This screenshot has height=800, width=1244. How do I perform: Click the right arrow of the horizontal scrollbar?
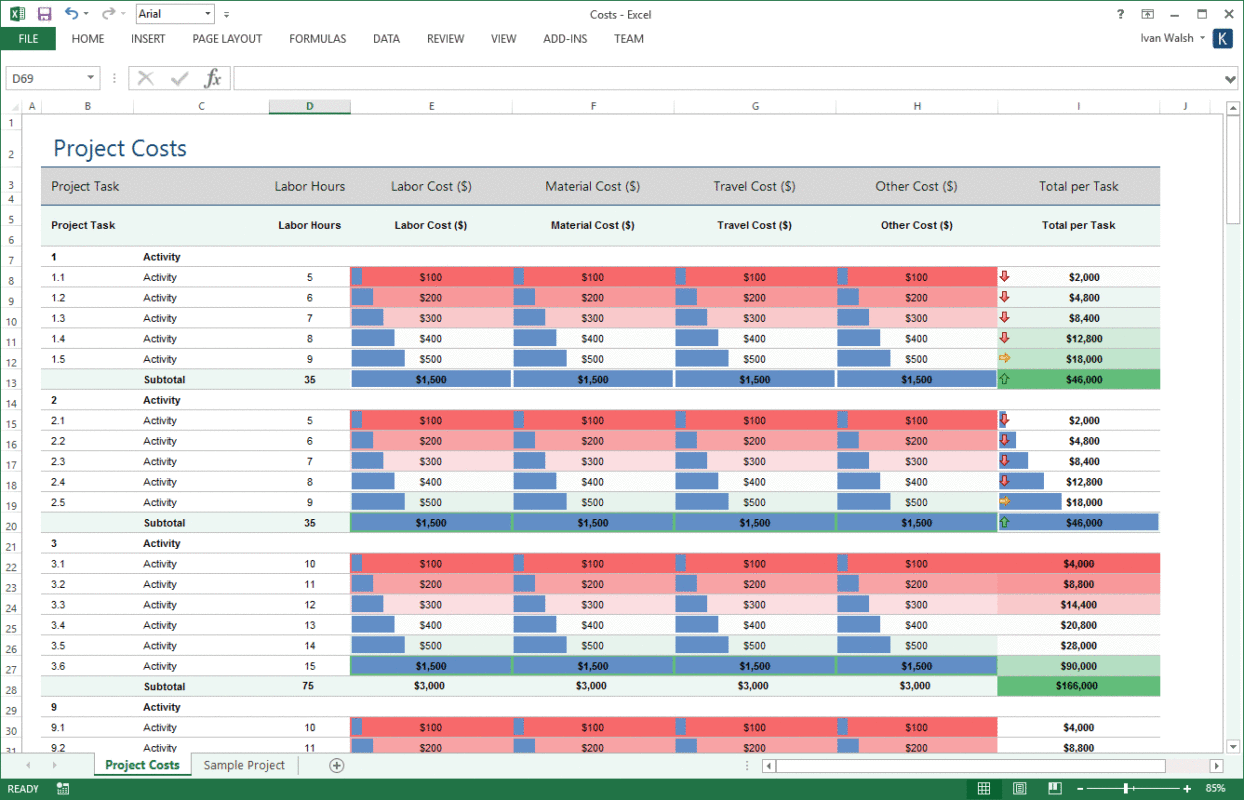click(x=1215, y=765)
